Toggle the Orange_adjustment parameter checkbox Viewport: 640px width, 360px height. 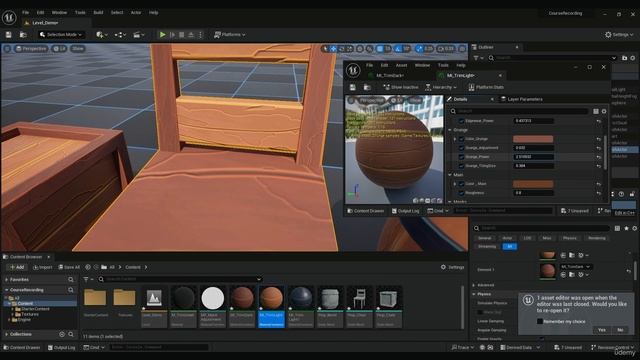[461, 148]
